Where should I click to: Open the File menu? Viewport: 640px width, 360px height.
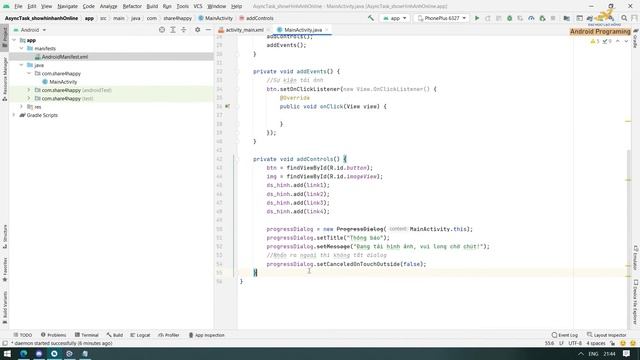click(x=18, y=6)
